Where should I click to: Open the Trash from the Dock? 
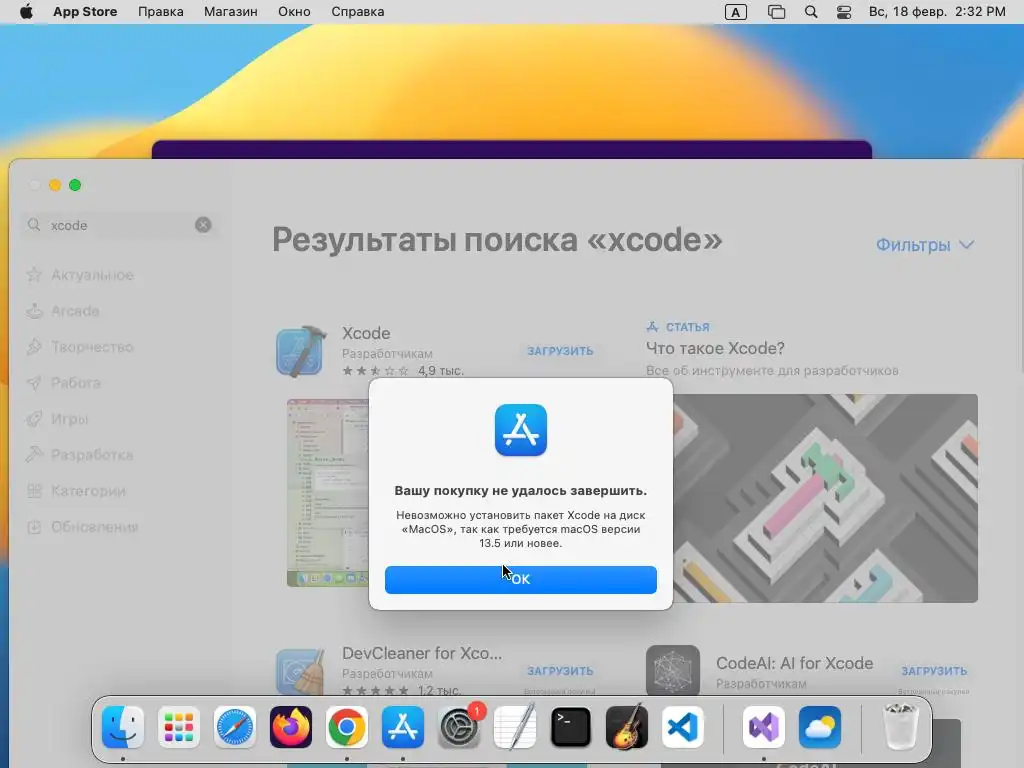tap(900, 727)
